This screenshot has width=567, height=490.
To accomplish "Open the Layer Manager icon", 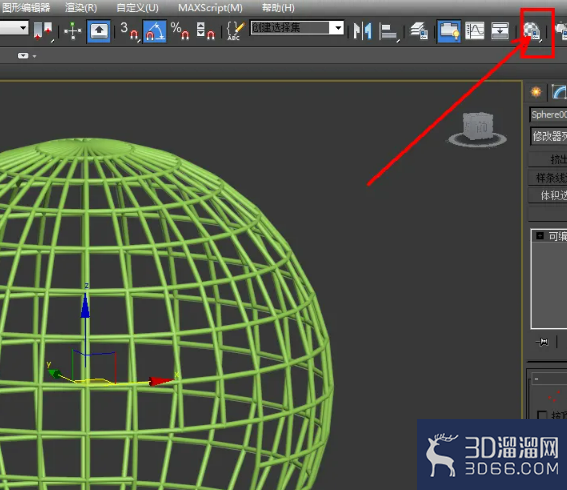I will 419,31.
